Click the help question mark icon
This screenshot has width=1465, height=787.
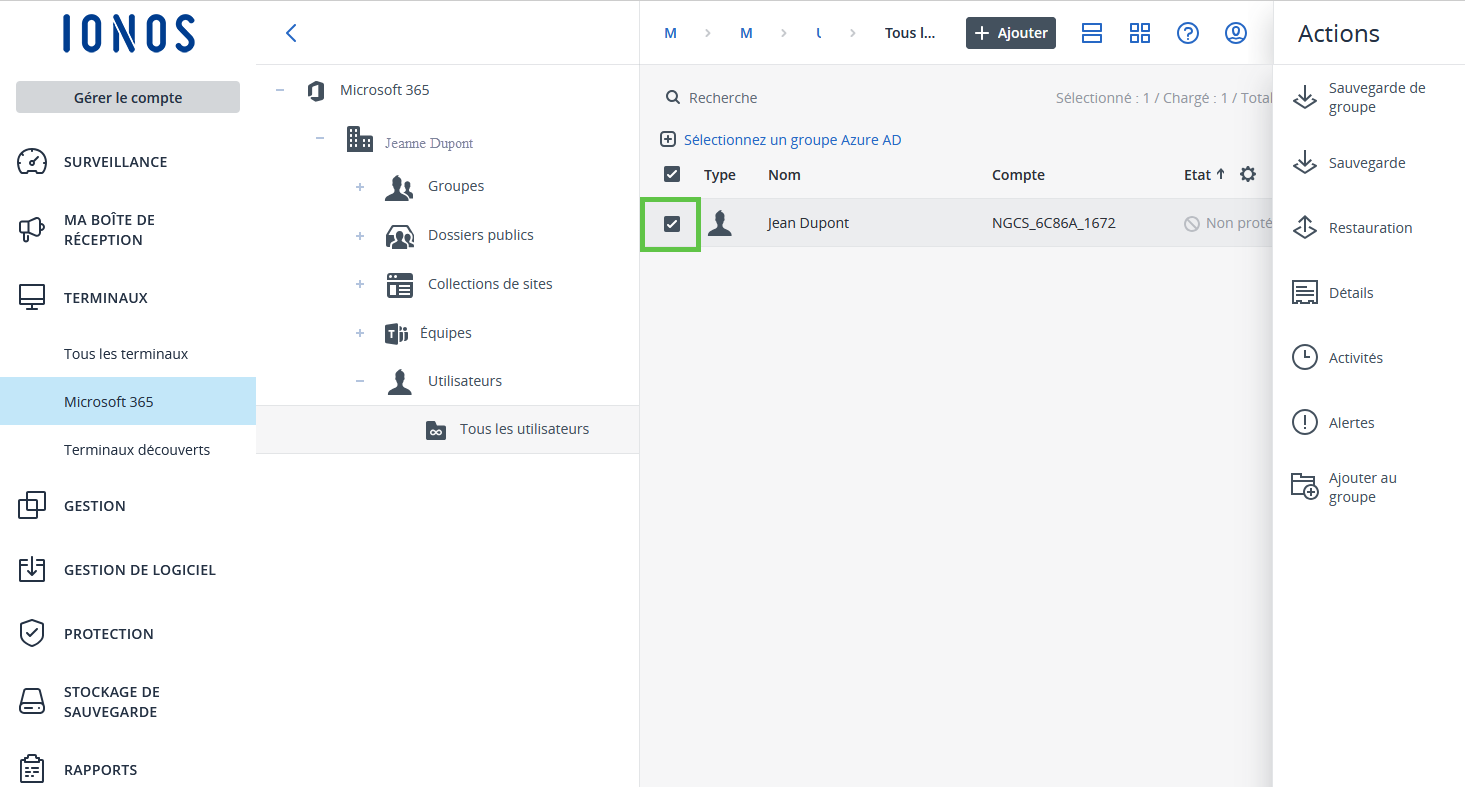click(1187, 33)
